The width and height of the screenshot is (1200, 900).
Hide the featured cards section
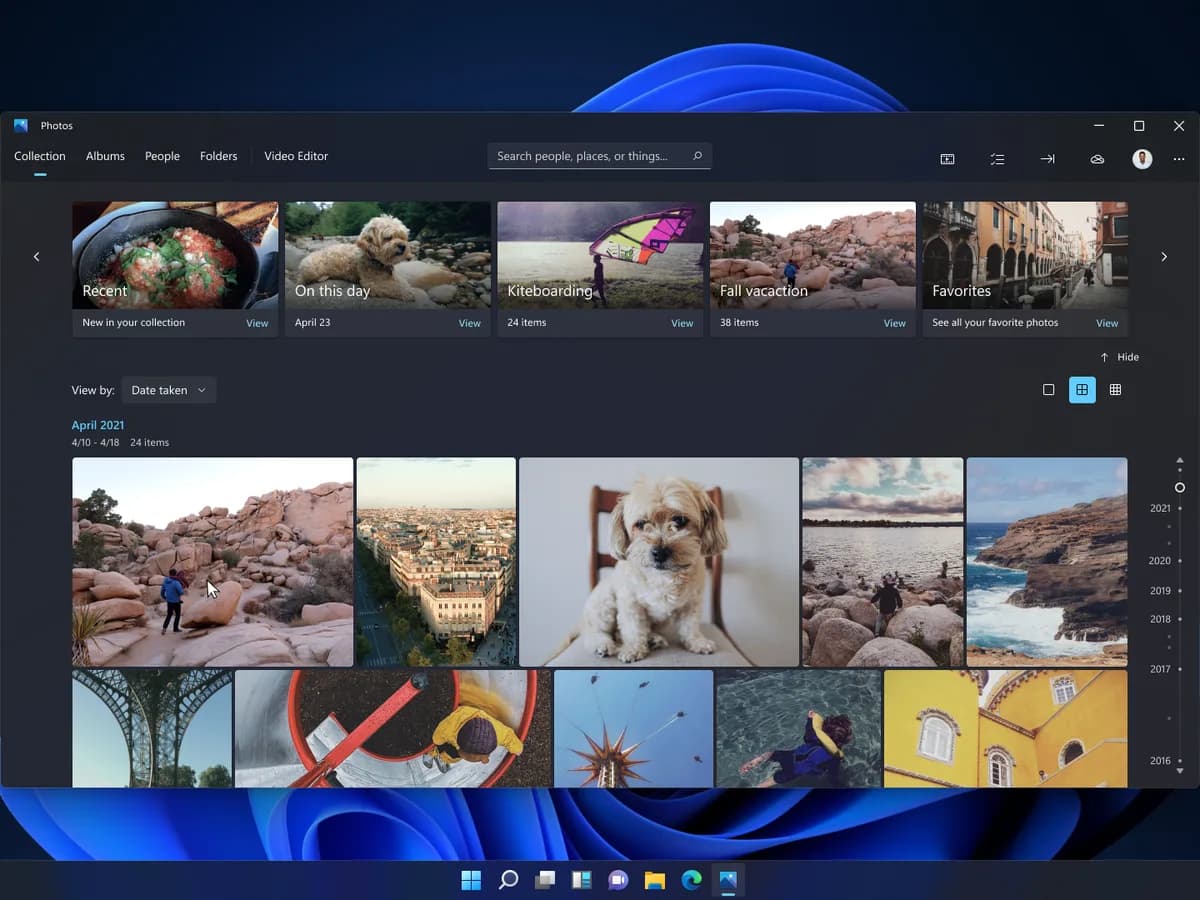[x=1119, y=357]
